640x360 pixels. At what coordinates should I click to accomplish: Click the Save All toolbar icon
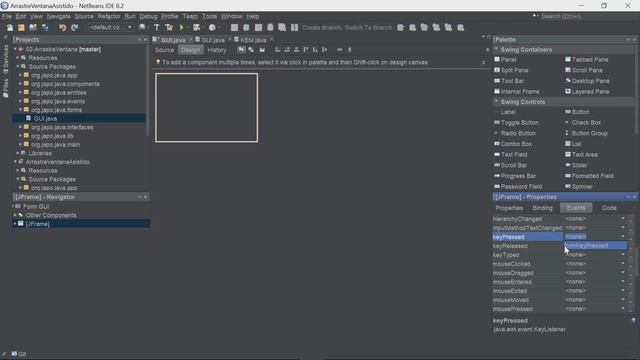click(x=45, y=28)
